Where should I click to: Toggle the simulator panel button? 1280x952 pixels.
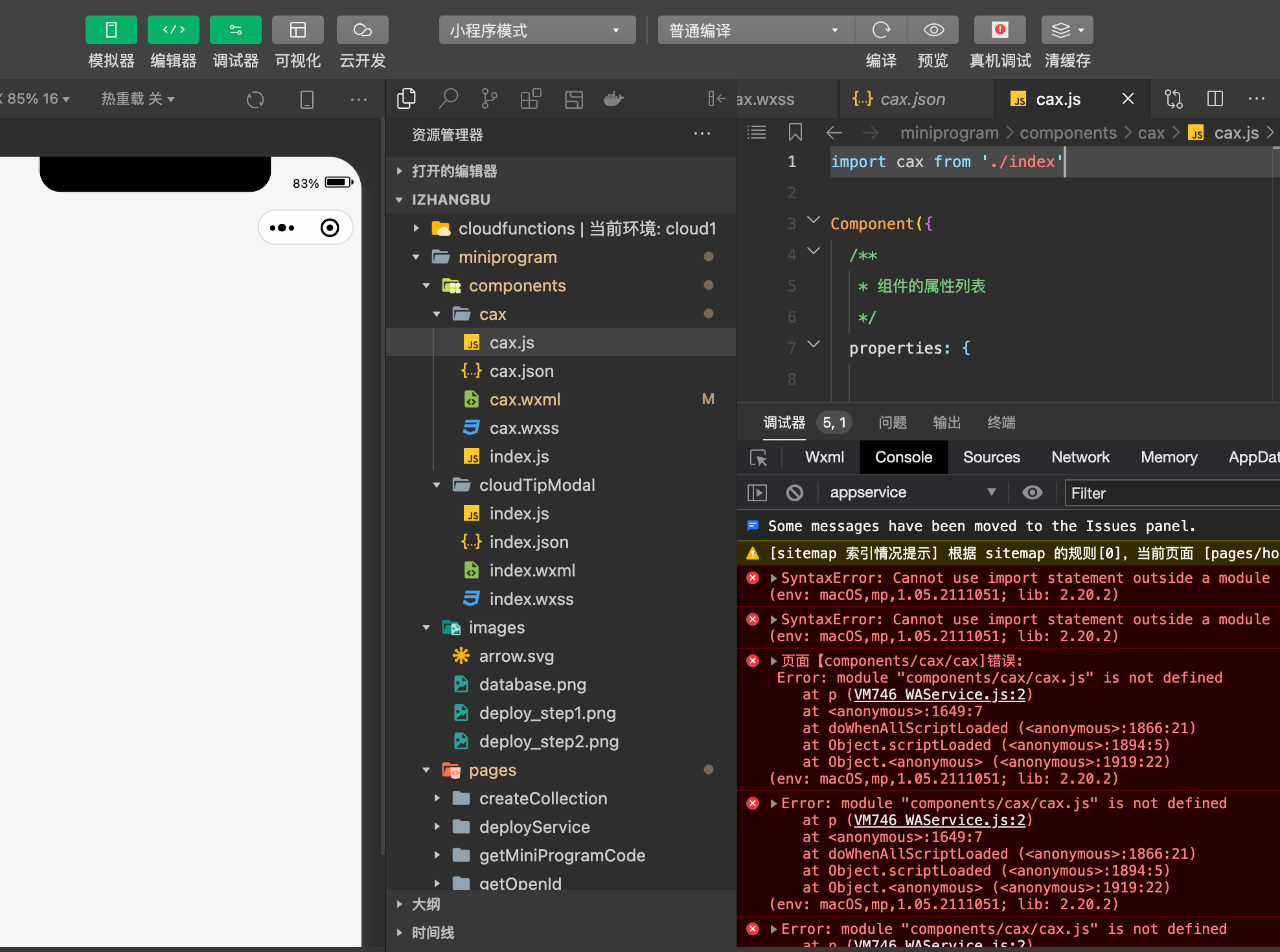click(111, 30)
